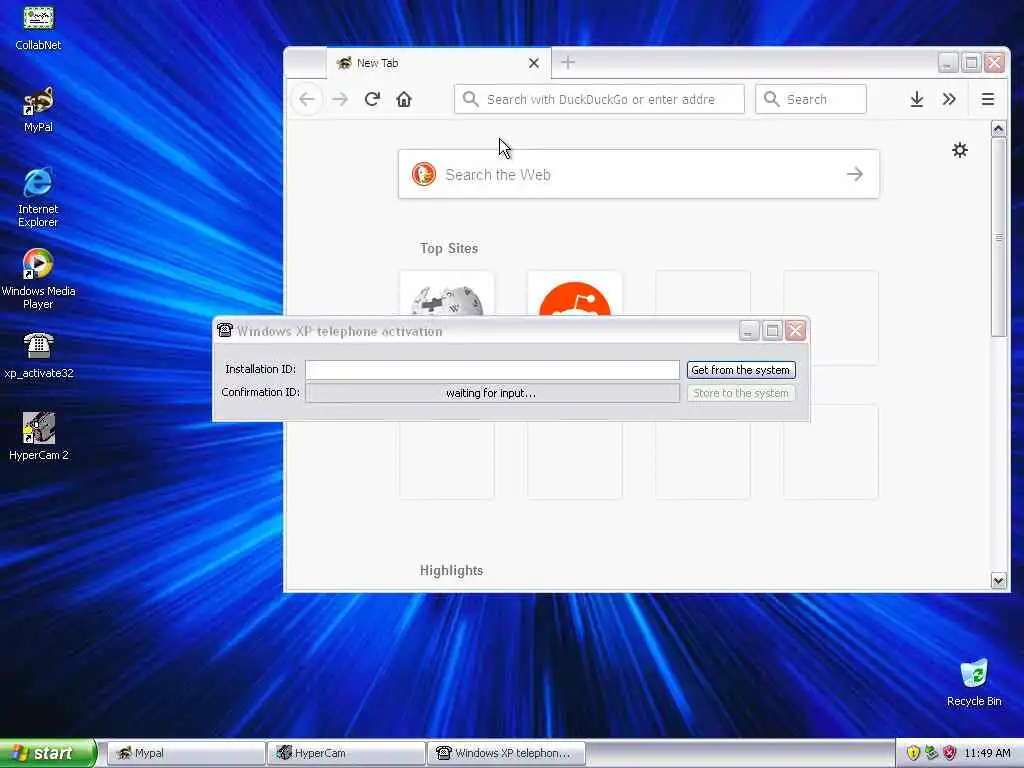Open the browser home page button
The height and width of the screenshot is (768, 1024).
(404, 99)
